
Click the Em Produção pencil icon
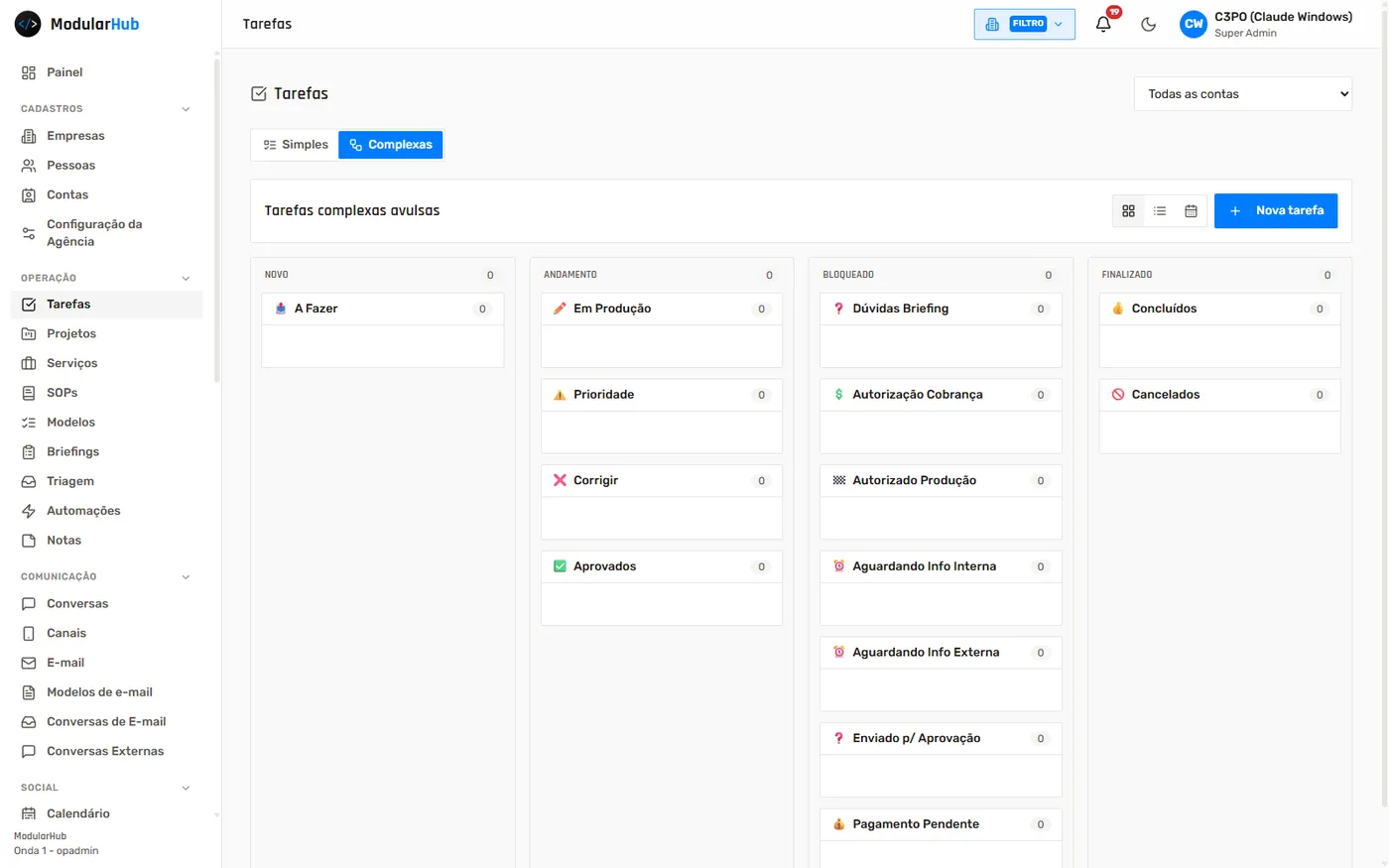click(x=560, y=309)
